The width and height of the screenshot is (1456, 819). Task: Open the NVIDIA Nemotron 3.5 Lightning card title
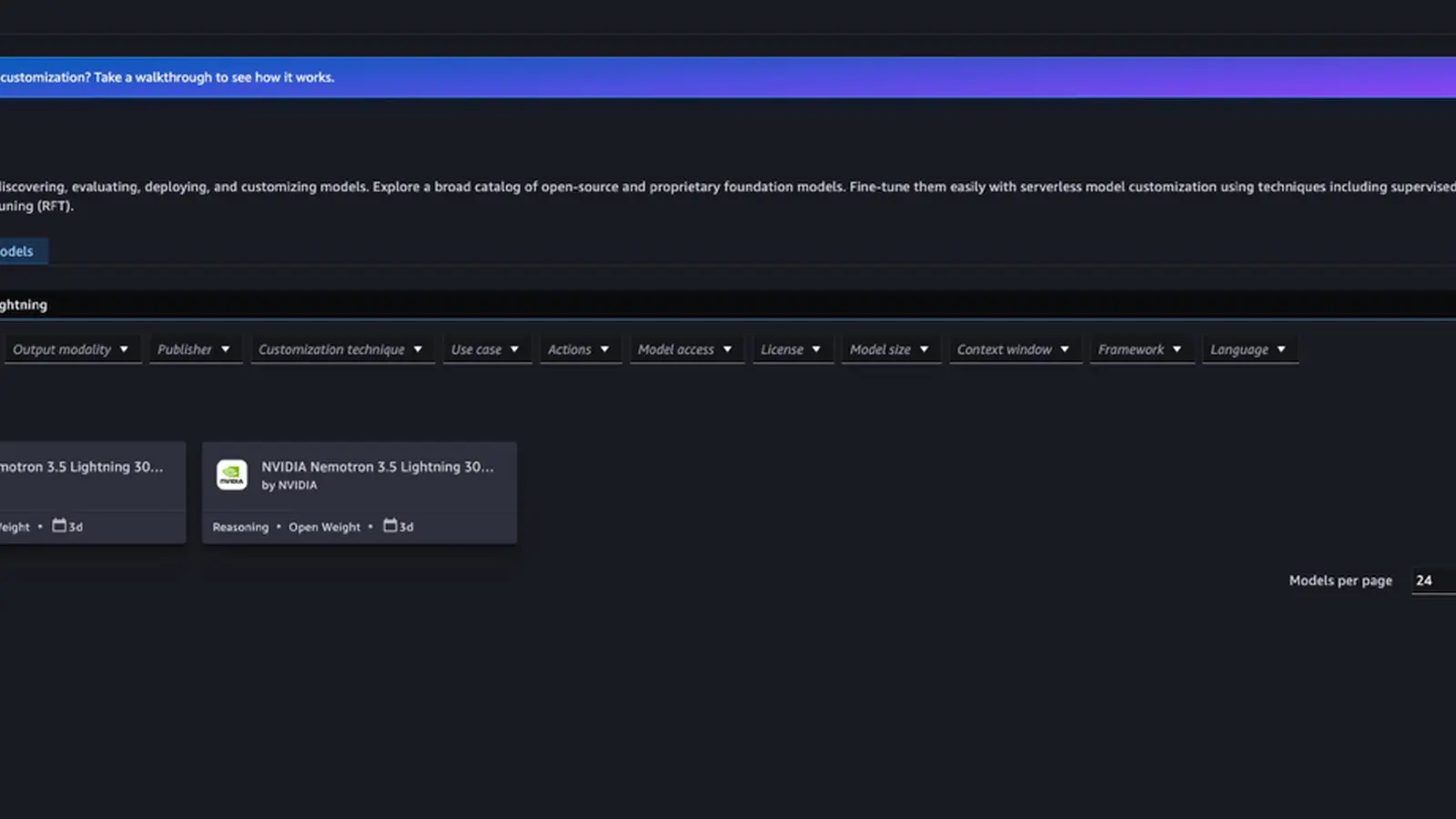tap(378, 467)
